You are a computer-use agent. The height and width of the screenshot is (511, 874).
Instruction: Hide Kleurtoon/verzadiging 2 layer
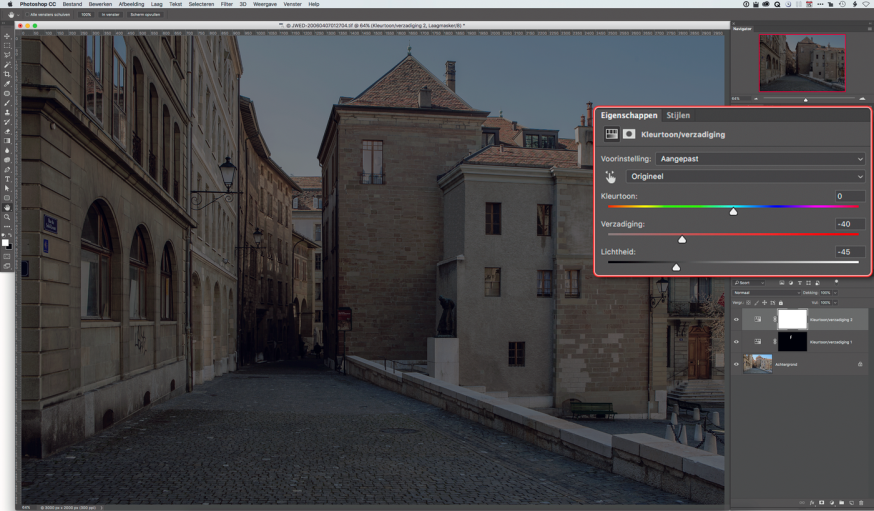[736, 319]
